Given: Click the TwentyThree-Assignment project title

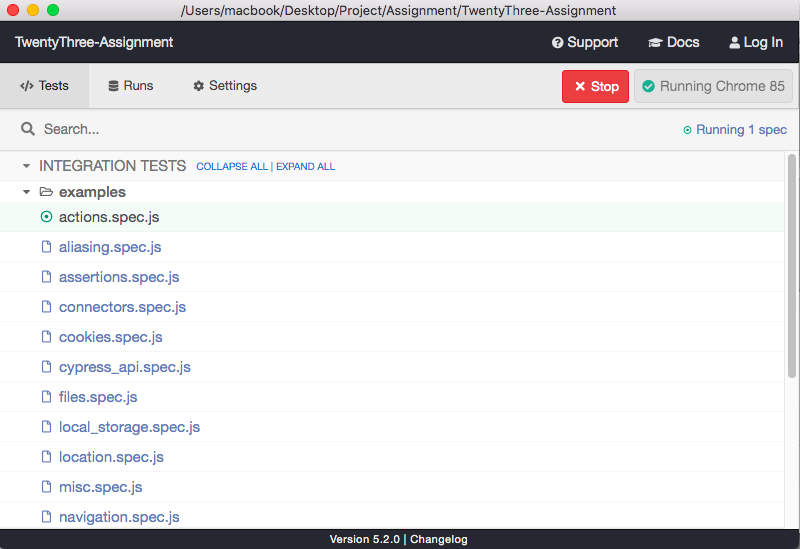Looking at the screenshot, I should click(94, 42).
